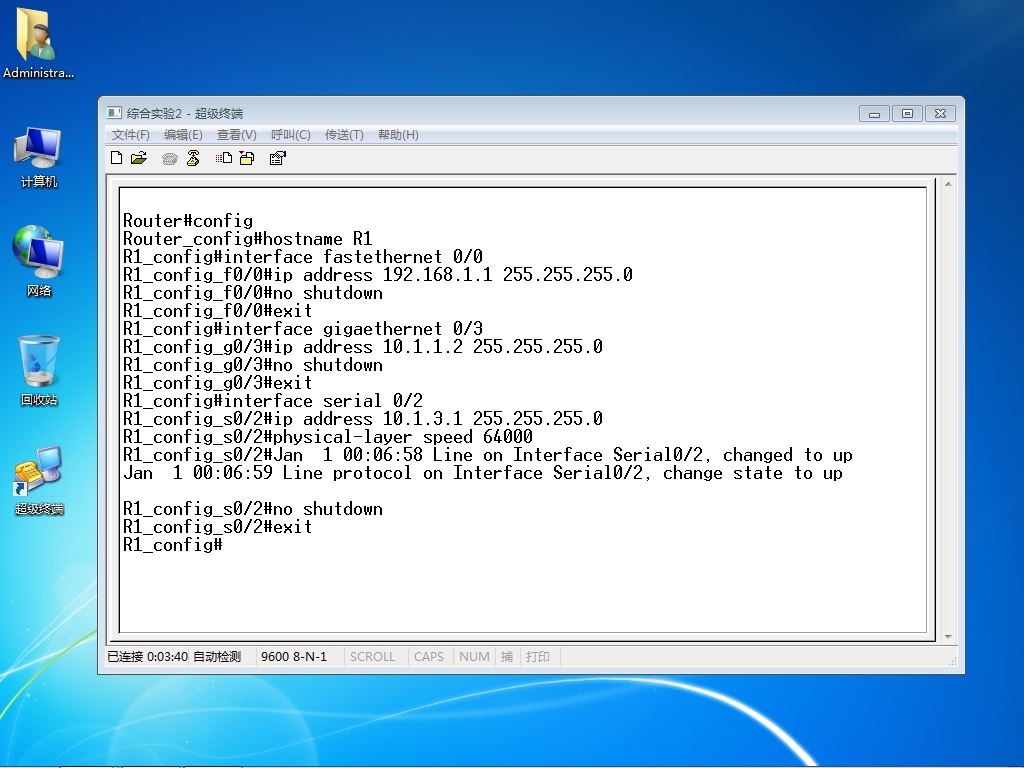Click the terminal prompt R1_config#
Image resolution: width=1024 pixels, height=768 pixels.
click(172, 545)
